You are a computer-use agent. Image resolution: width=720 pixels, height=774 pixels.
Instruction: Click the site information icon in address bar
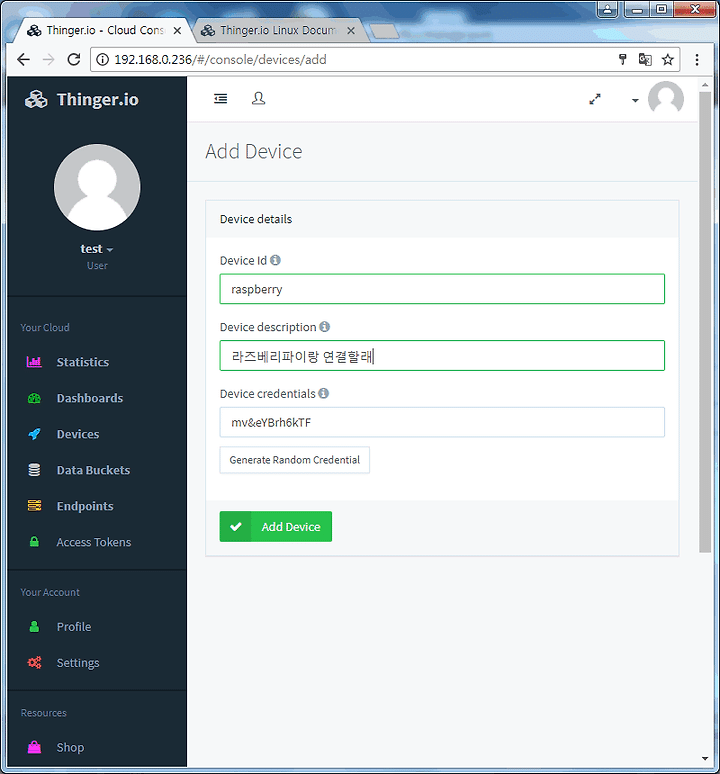click(102, 60)
